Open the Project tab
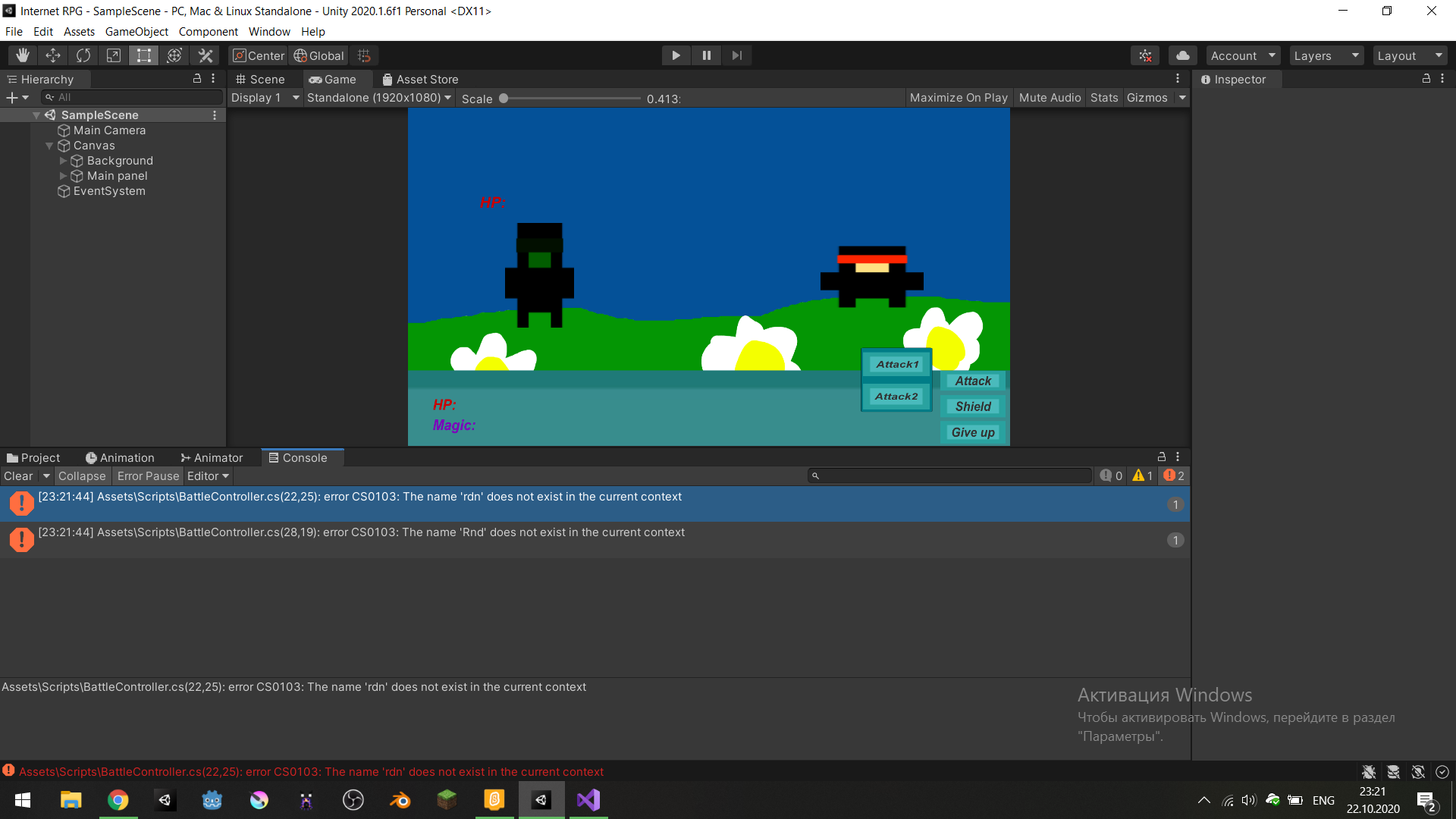Screen dimensions: 1456x819 [33, 458]
